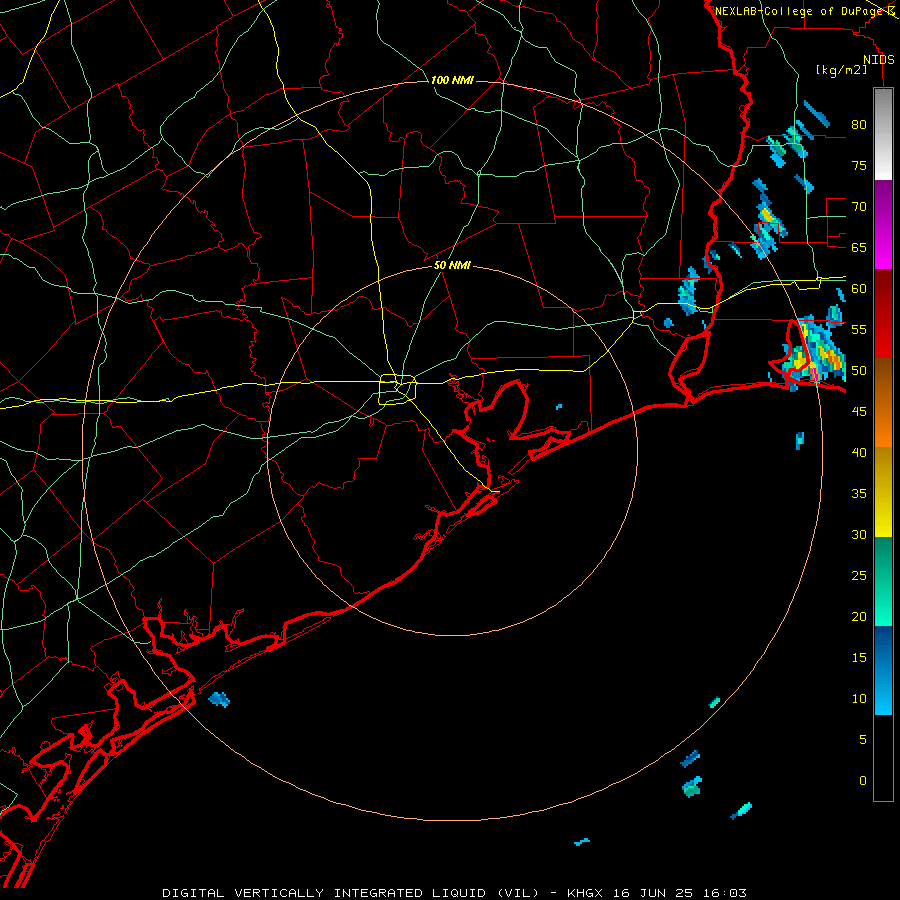Pick the orange-brown segment of the color bar

883,402
